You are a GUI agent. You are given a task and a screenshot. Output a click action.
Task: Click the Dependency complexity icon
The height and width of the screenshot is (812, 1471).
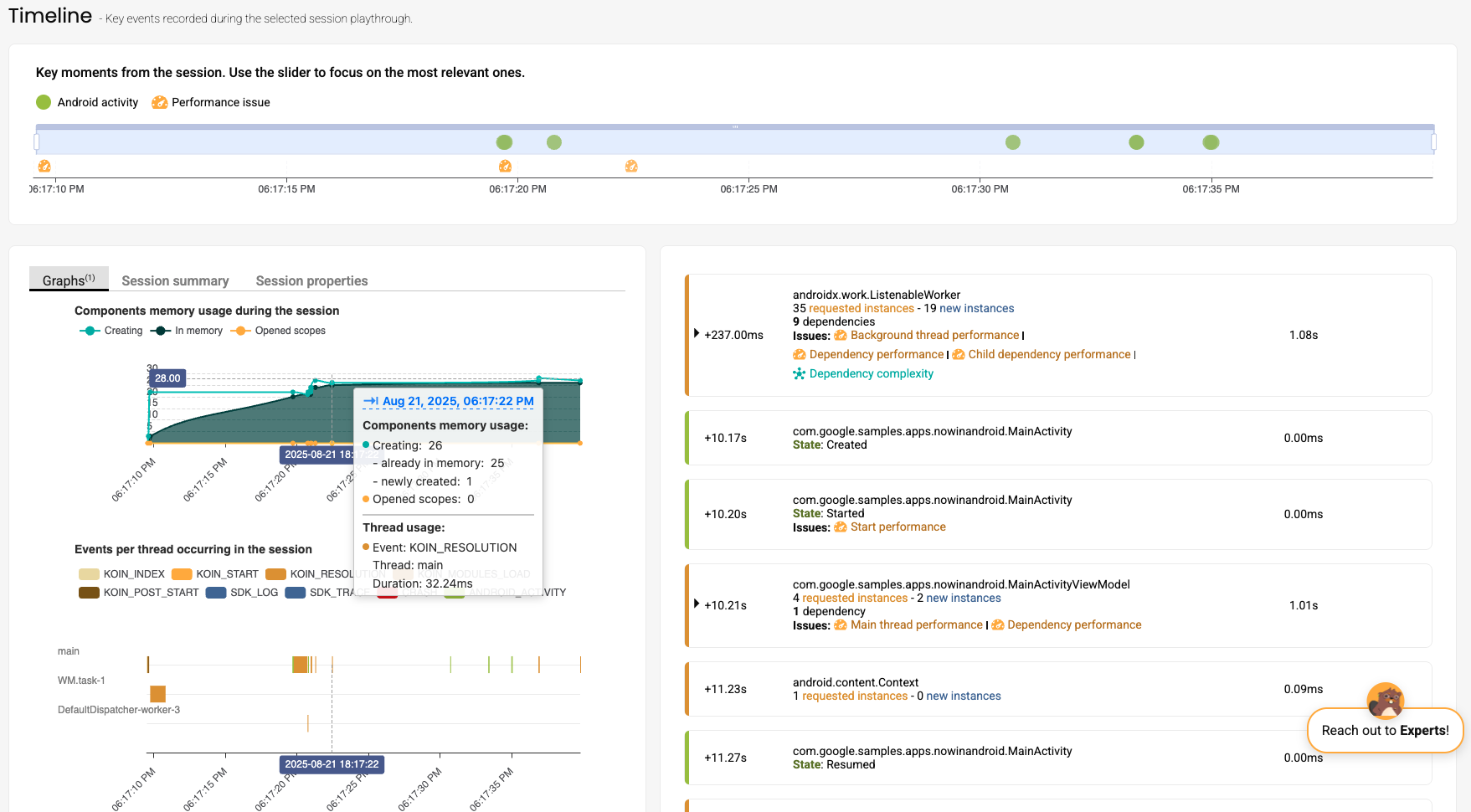800,374
